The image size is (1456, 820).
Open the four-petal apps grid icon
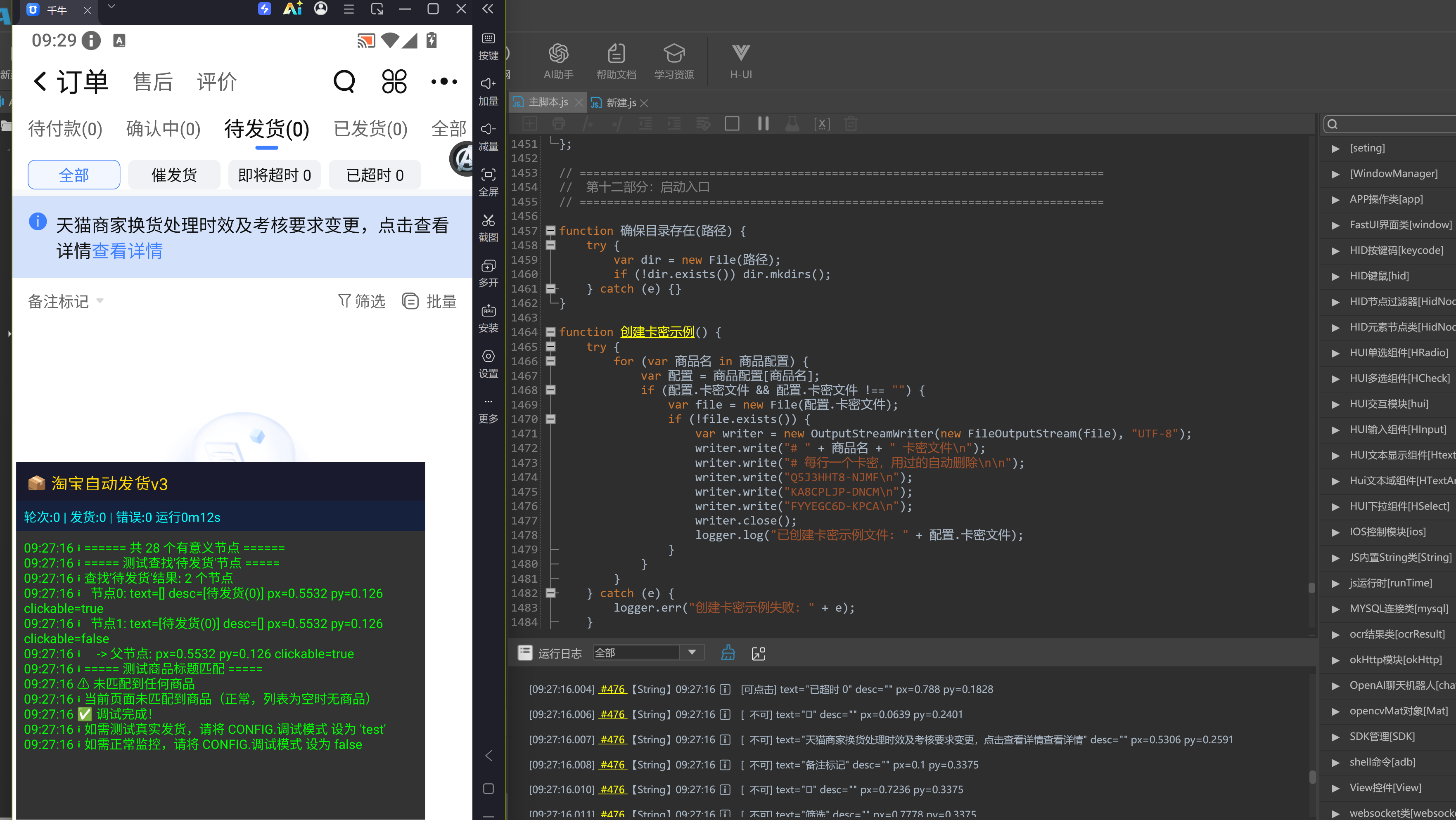[394, 82]
